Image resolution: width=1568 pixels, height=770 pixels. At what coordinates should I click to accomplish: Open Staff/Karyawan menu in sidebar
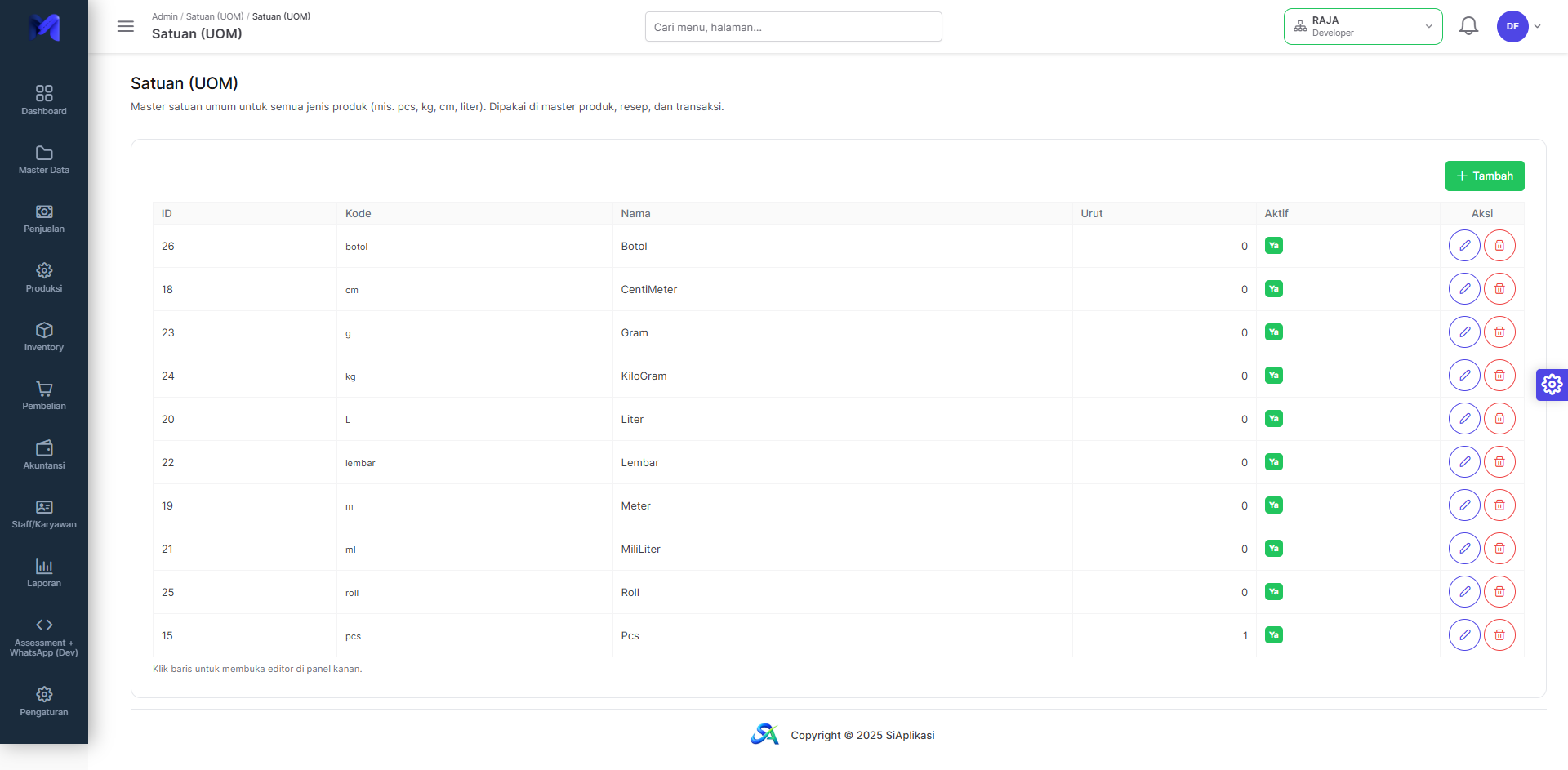click(x=44, y=514)
